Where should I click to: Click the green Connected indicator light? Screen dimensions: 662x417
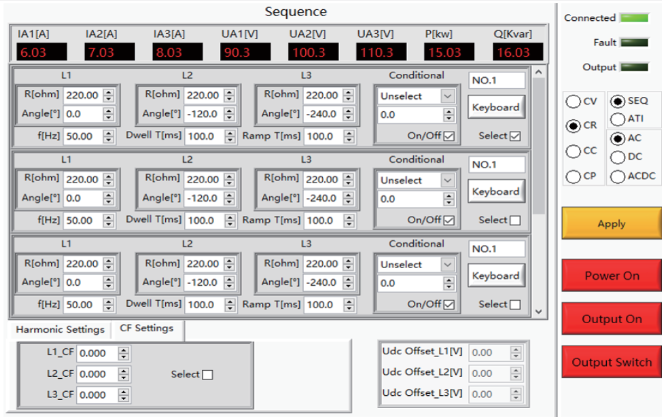(634, 18)
